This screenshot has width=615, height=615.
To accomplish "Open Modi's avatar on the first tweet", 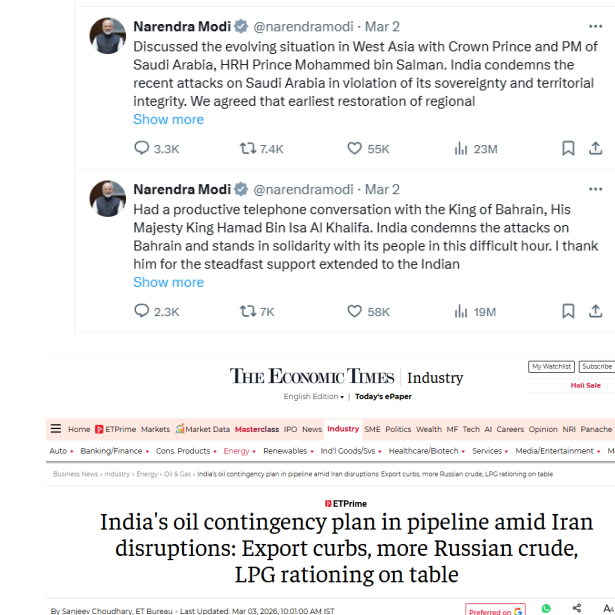I will (108, 36).
